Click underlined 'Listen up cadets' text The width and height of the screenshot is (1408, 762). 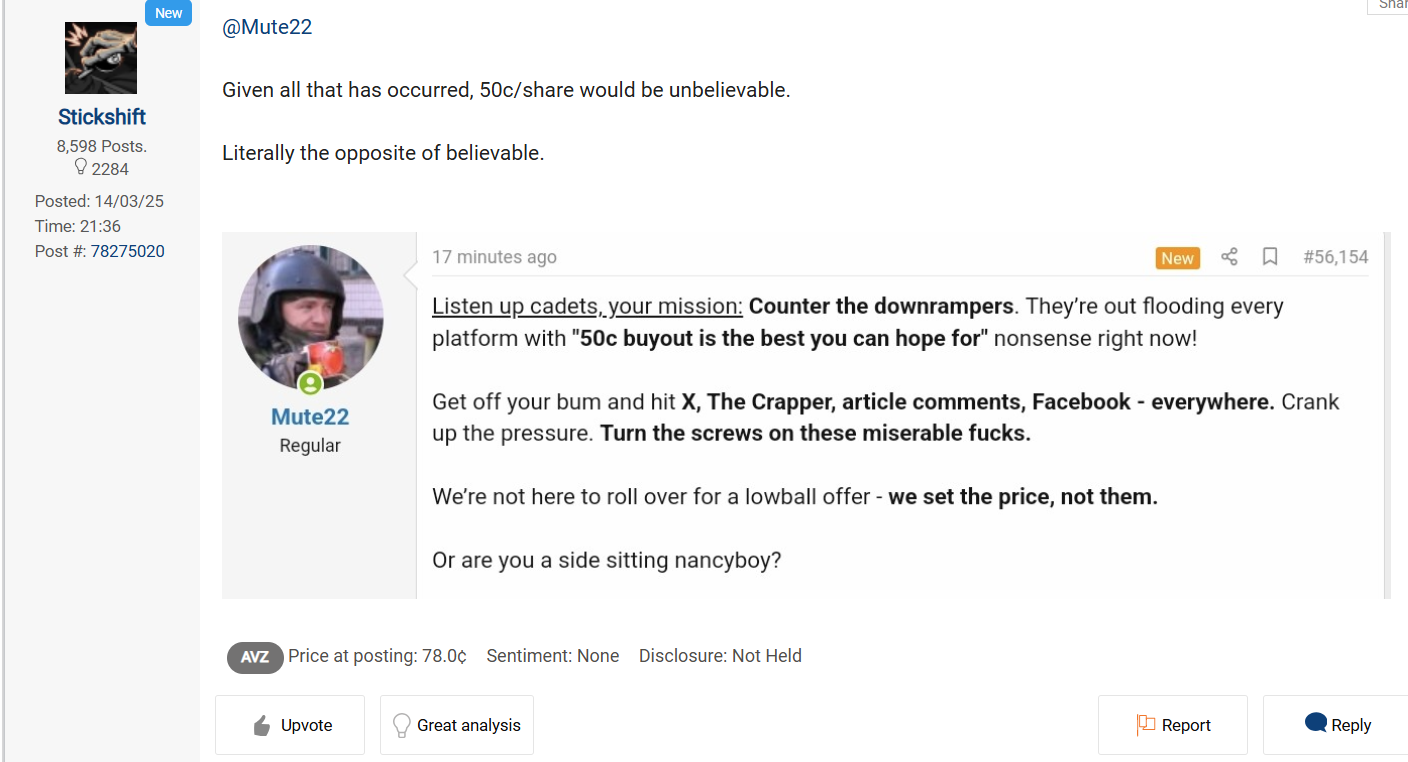coord(587,306)
